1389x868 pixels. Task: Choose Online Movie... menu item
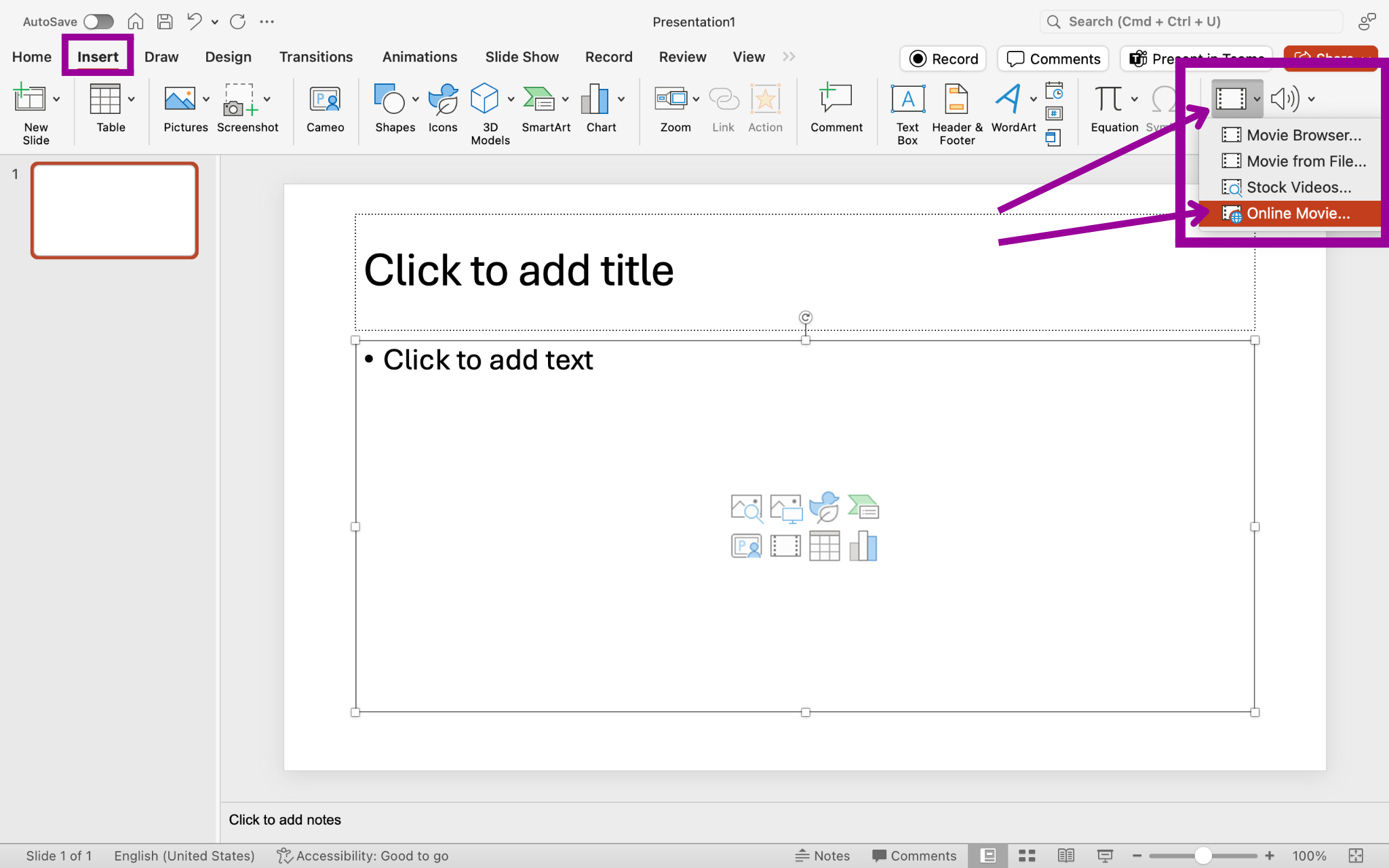click(x=1290, y=214)
